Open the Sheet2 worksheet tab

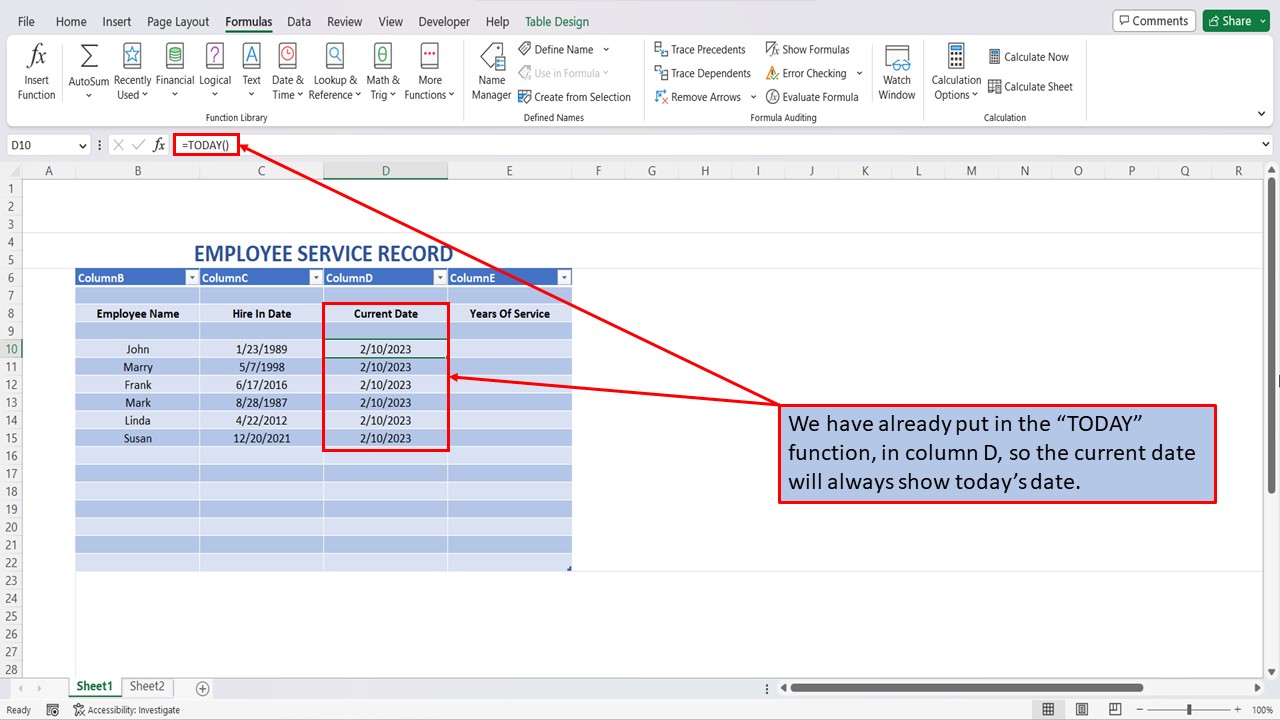[x=147, y=686]
